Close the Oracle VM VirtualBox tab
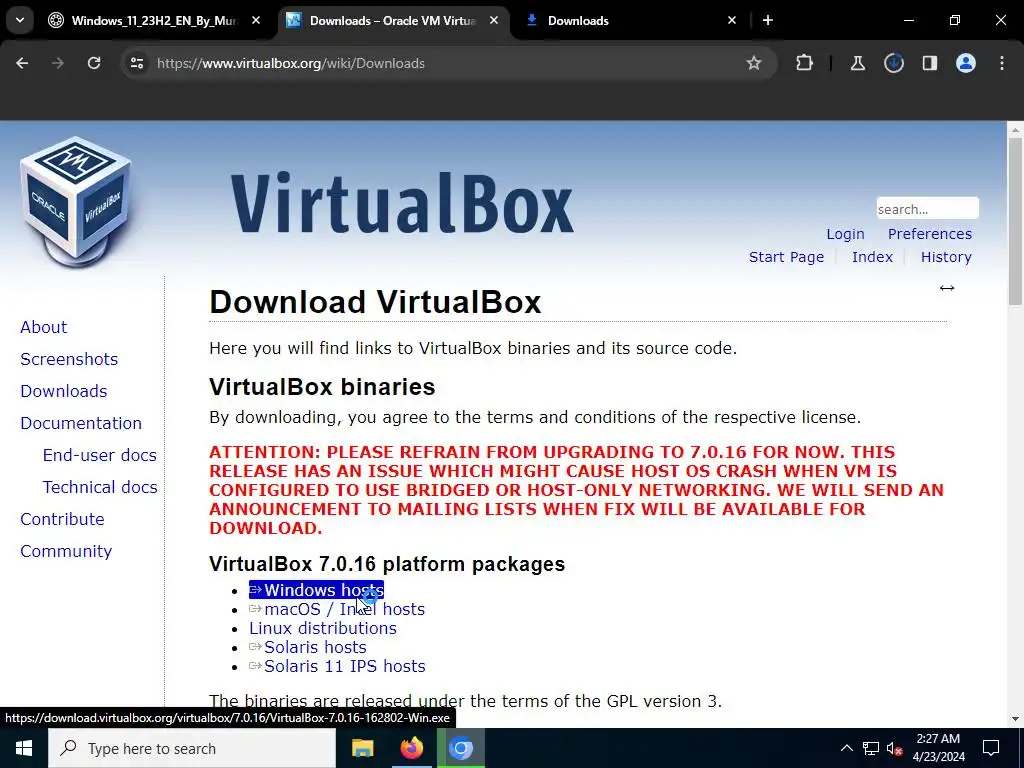Image resolution: width=1024 pixels, height=768 pixels. 494,20
